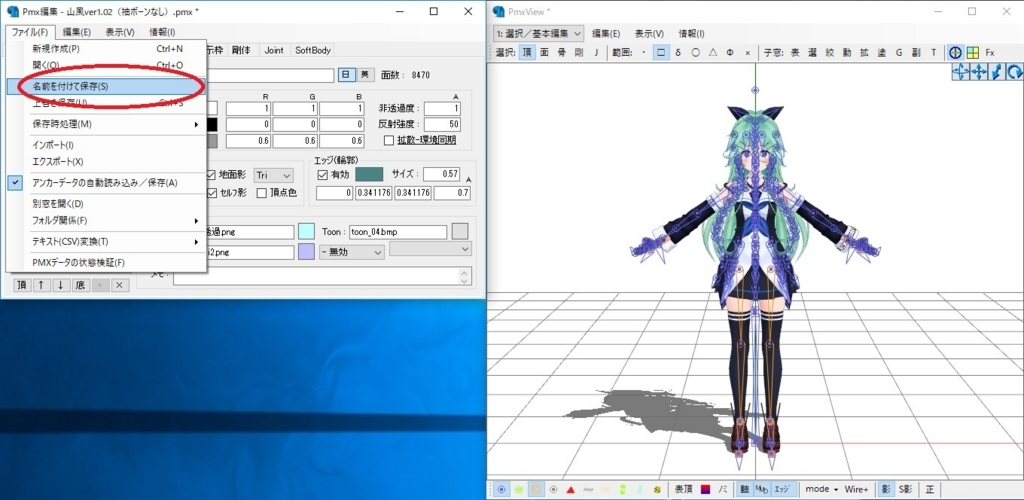The image size is (1024, 500).
Task: Open the mode dropdown in bottom toolbar
Action: click(x=821, y=489)
